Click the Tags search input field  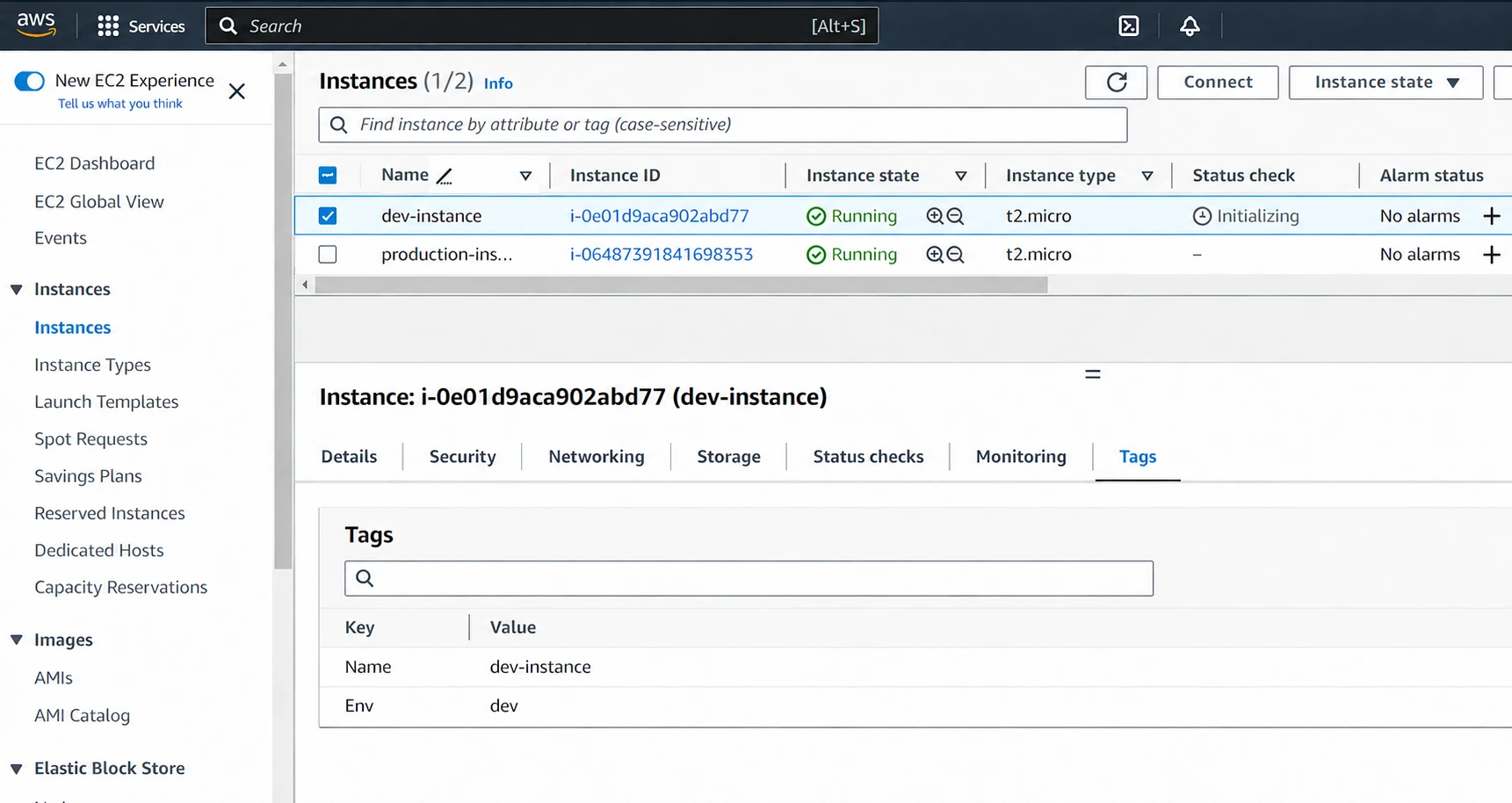click(x=749, y=578)
